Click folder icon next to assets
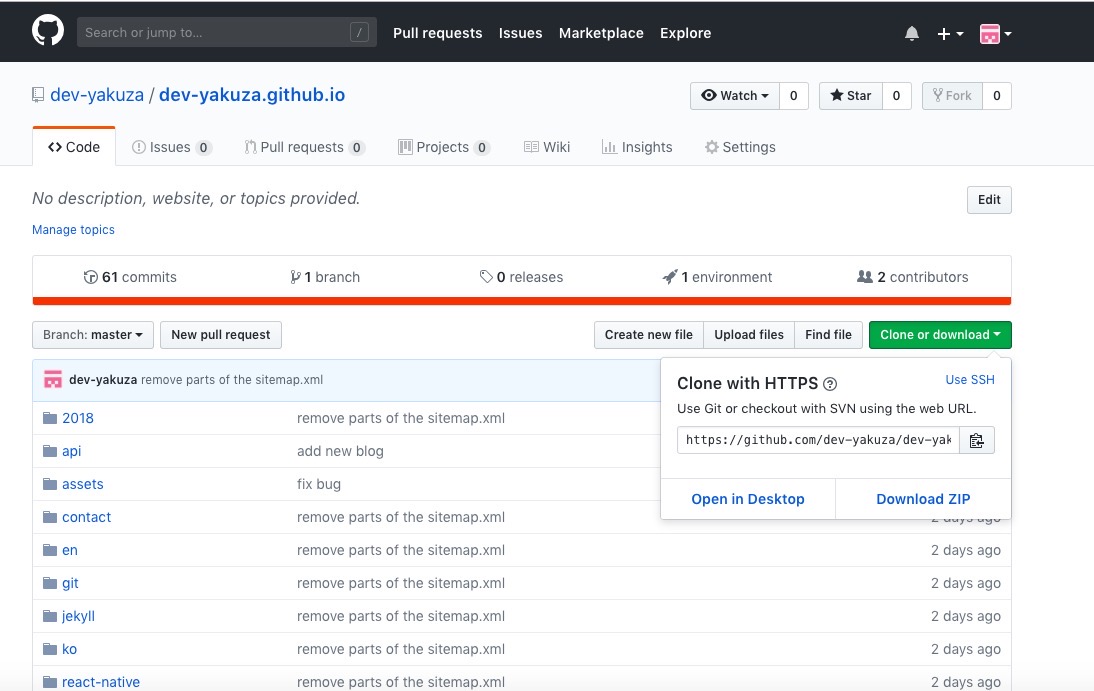Image resolution: width=1094 pixels, height=691 pixels. point(50,484)
